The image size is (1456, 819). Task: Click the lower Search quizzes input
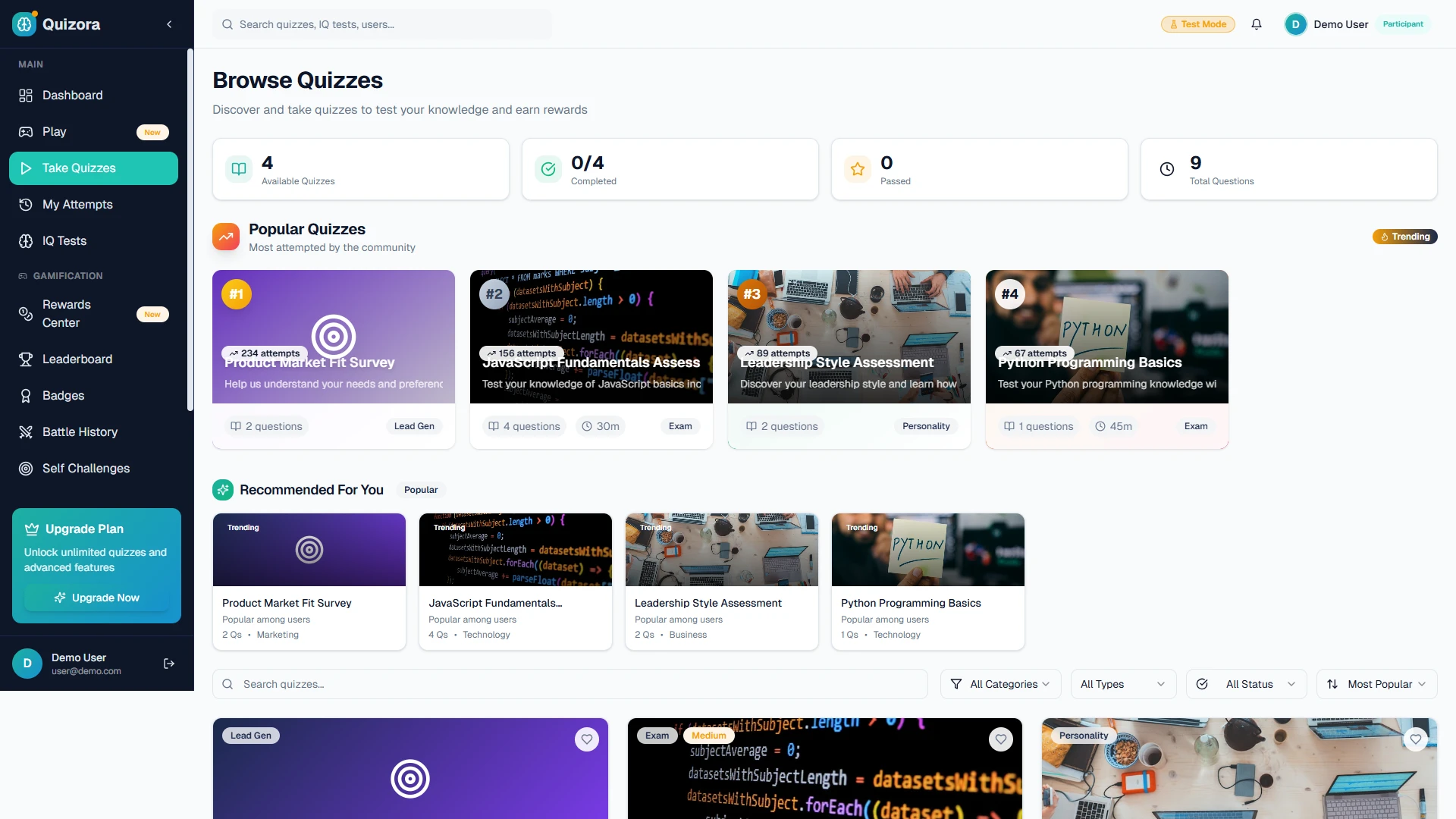[570, 684]
